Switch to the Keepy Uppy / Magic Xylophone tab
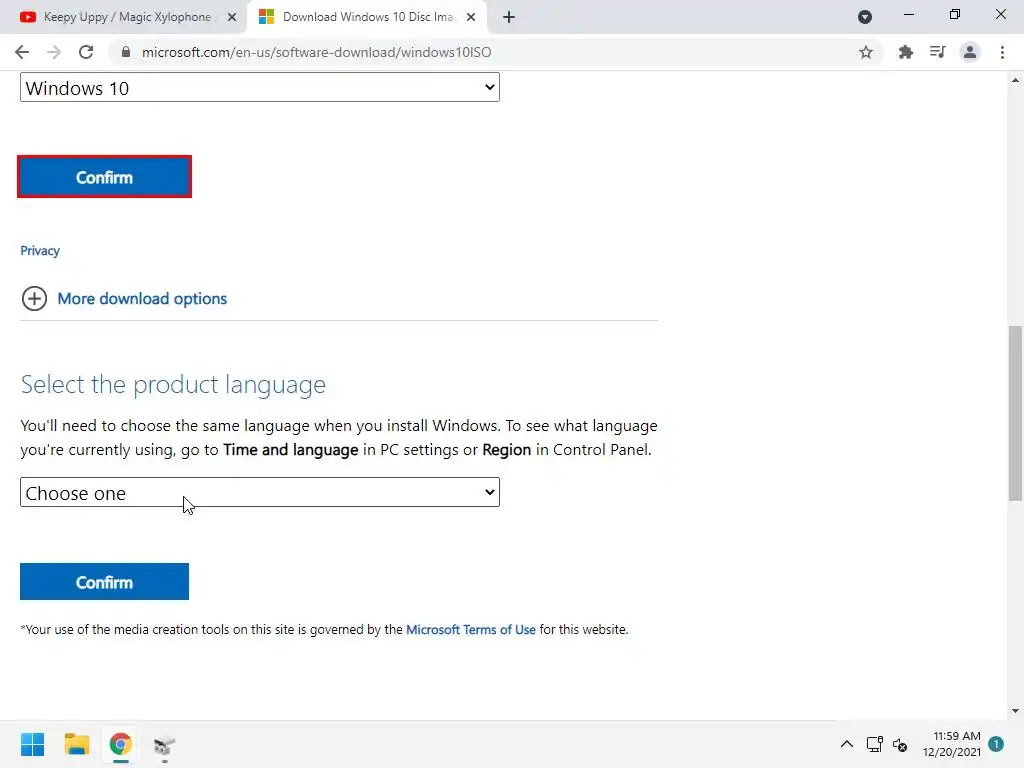1024x768 pixels. 127,17
